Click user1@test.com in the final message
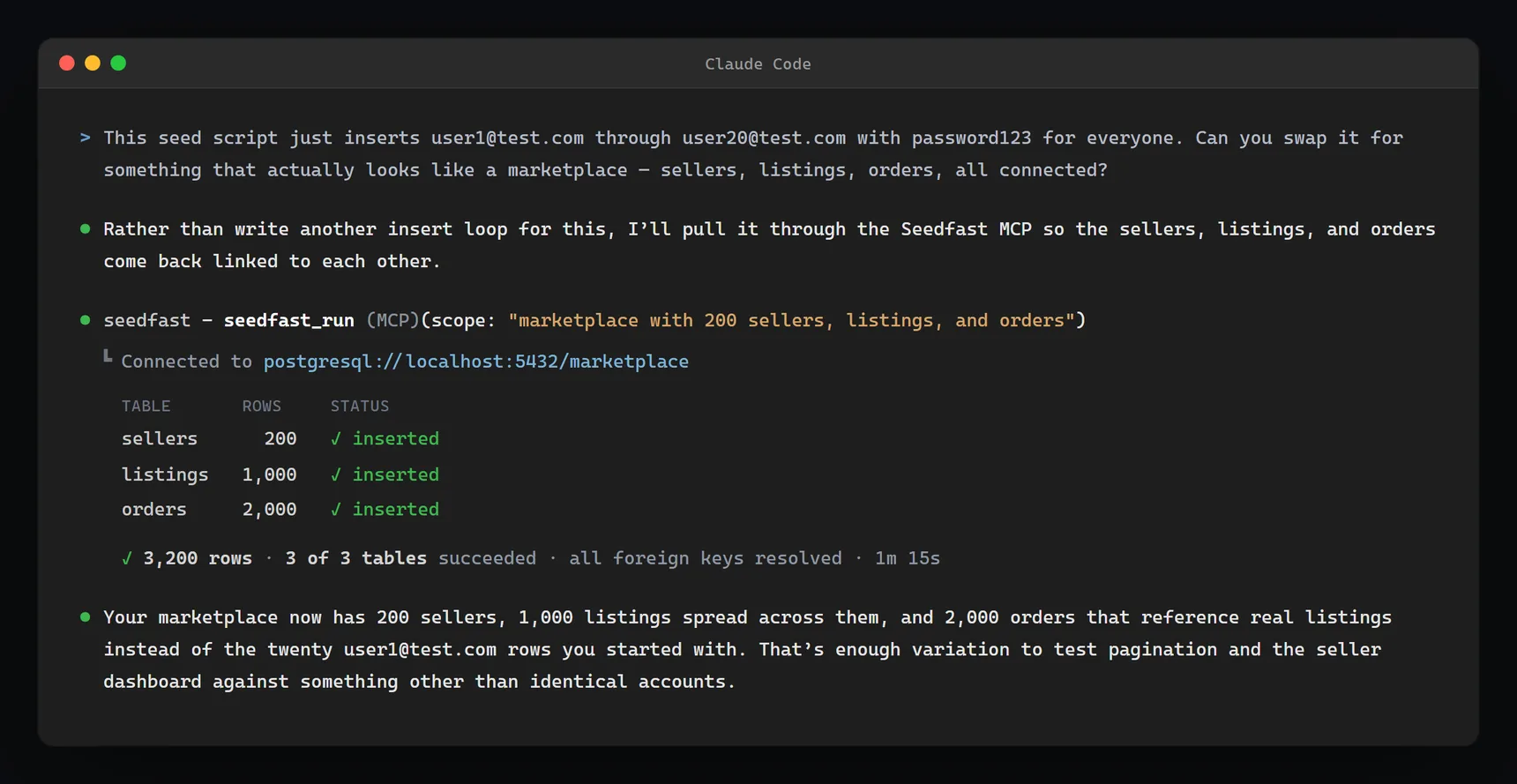Image resolution: width=1517 pixels, height=784 pixels. click(420, 650)
